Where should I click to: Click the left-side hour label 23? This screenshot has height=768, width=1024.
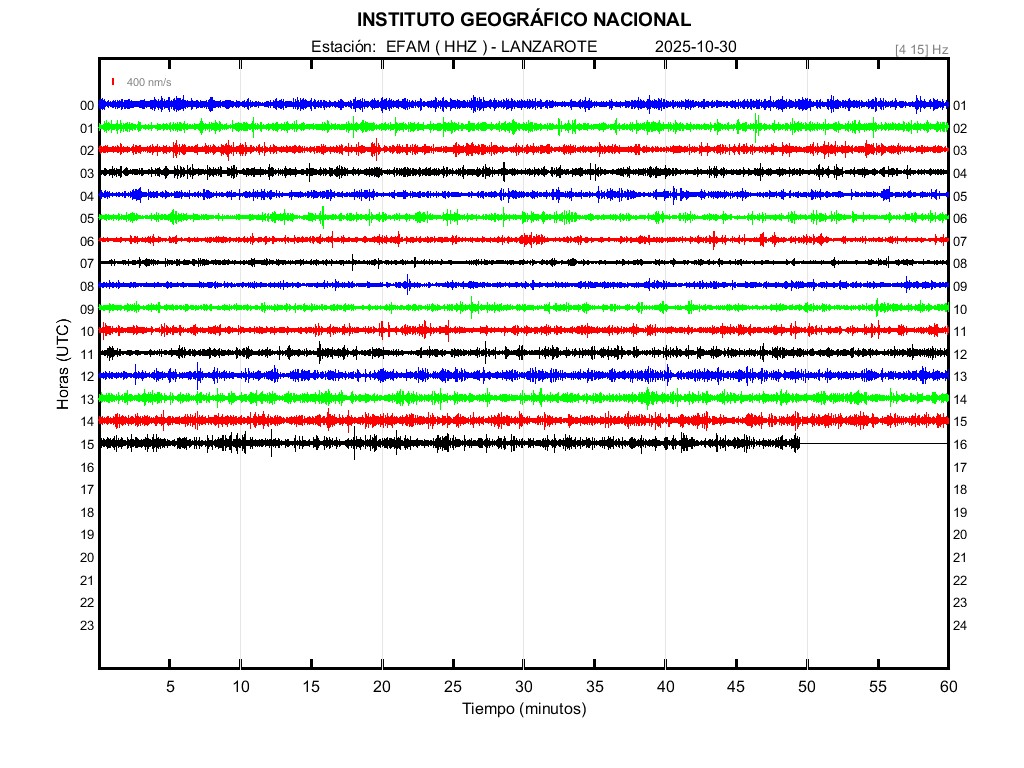[87, 626]
